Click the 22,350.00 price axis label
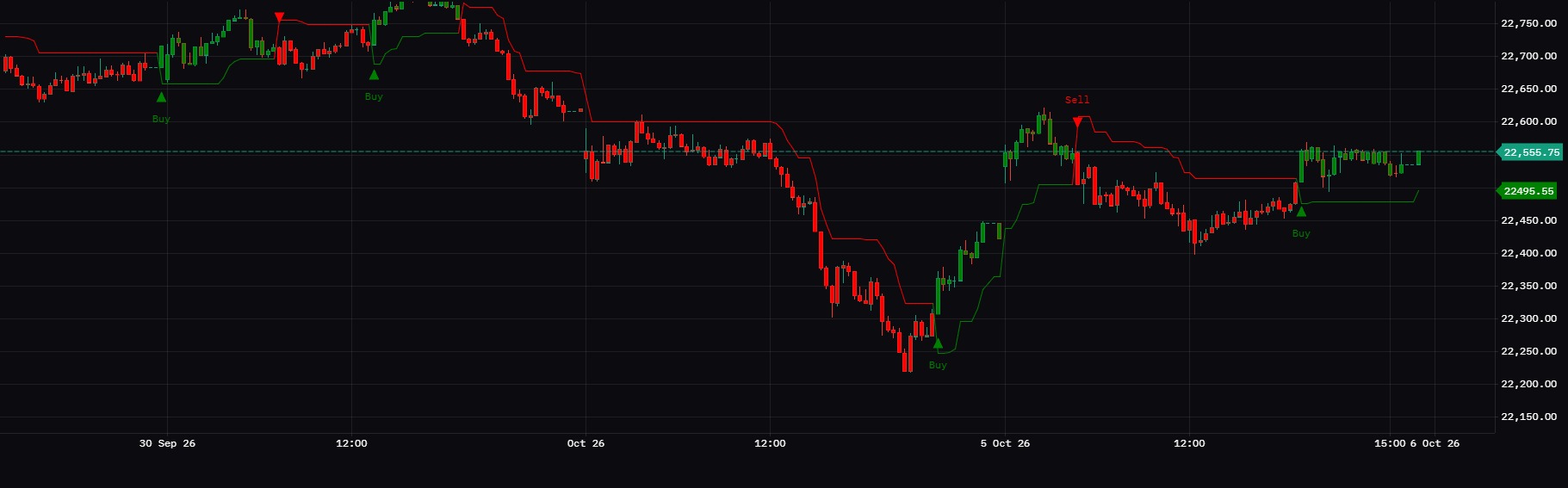The width and height of the screenshot is (1568, 488). tap(1528, 286)
